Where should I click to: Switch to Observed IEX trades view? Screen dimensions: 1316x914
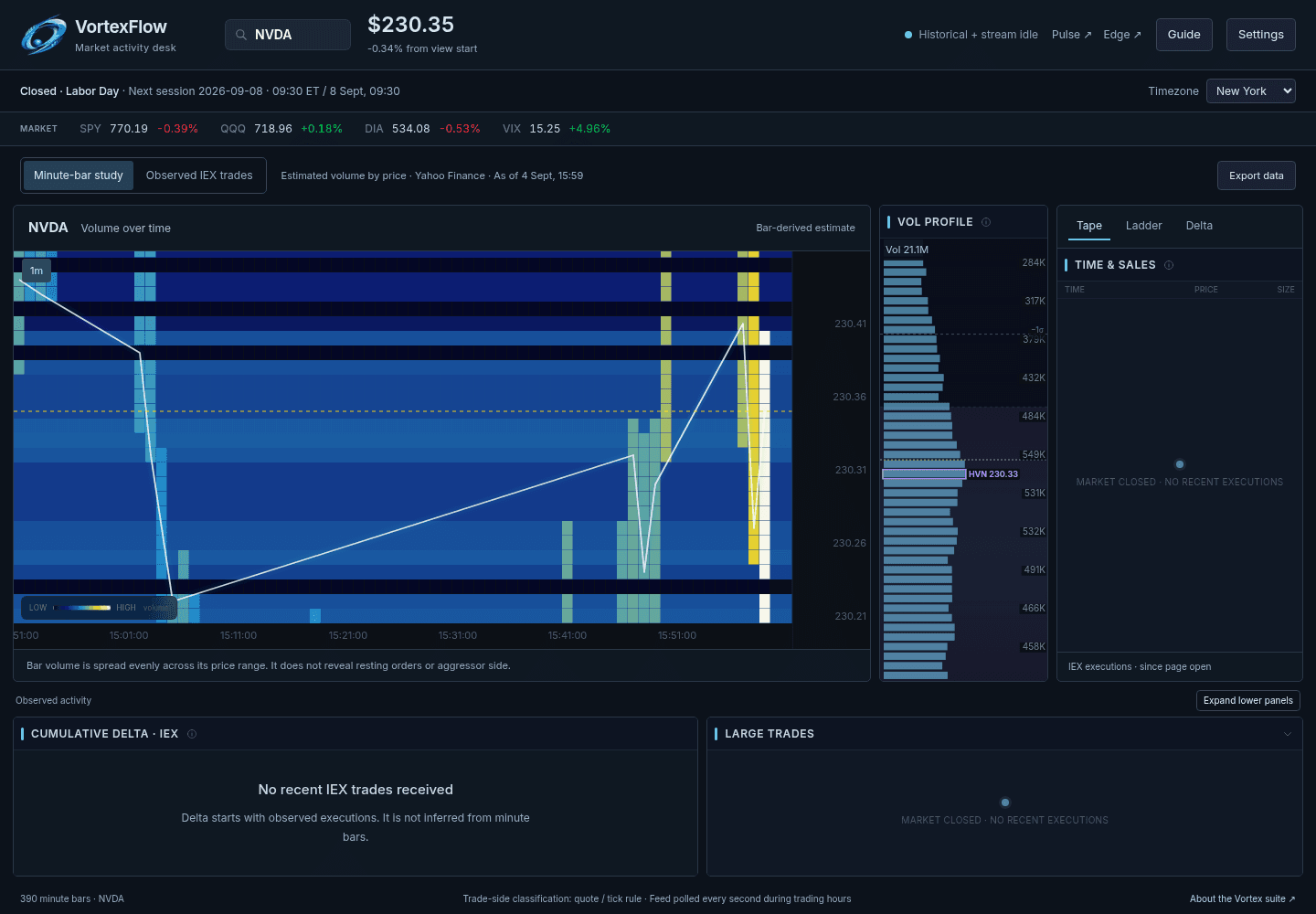(199, 175)
